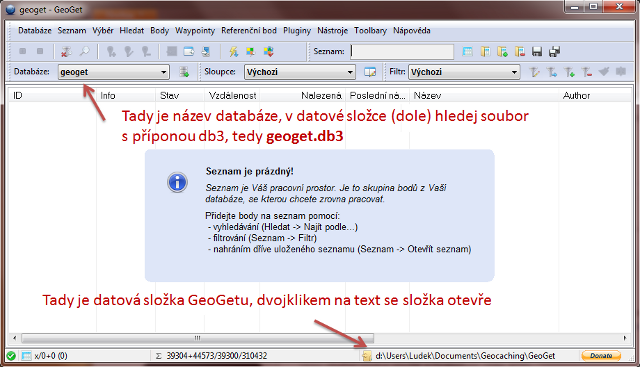
Task: Click the edit filter funnel icon with pencil
Action: [x=534, y=72]
